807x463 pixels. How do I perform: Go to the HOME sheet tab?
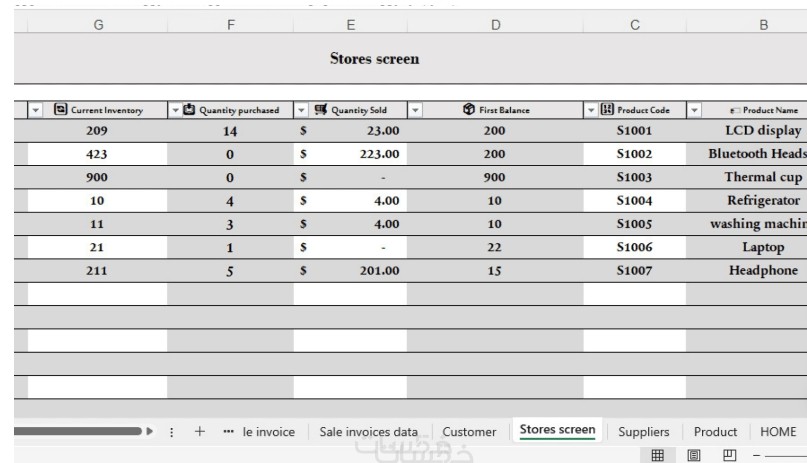[778, 432]
